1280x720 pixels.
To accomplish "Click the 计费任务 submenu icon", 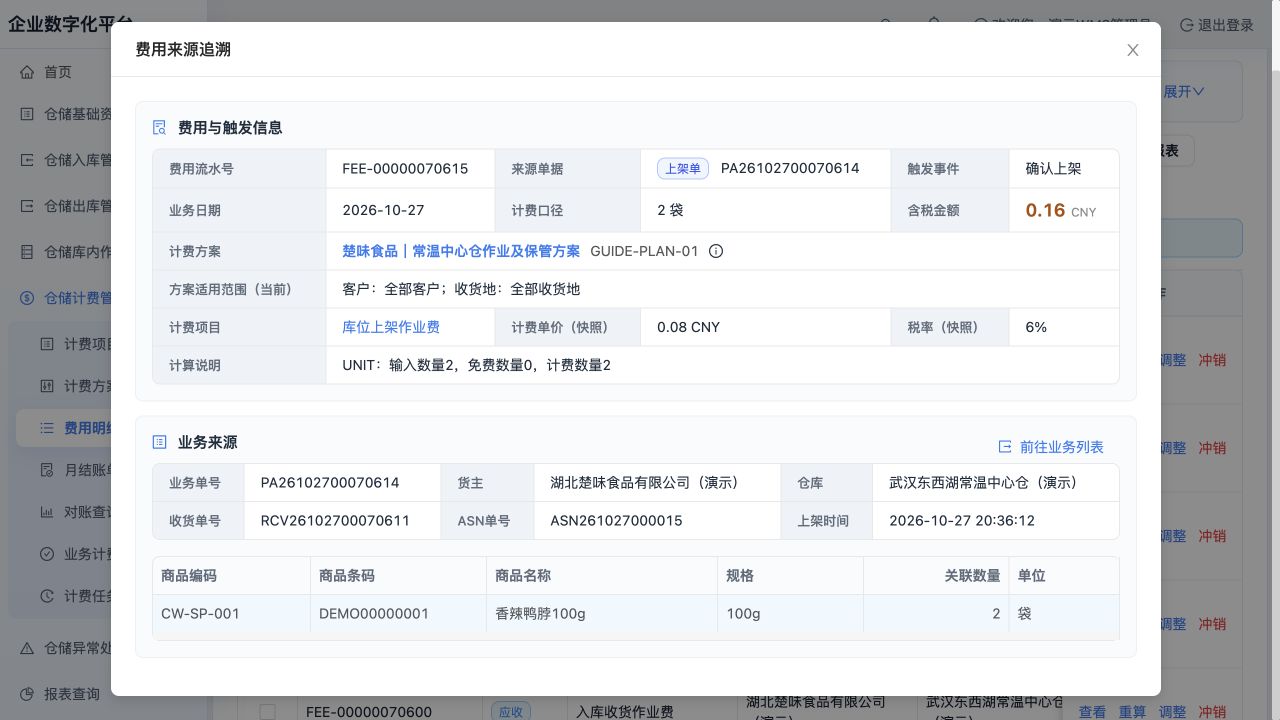I will coord(47,596).
